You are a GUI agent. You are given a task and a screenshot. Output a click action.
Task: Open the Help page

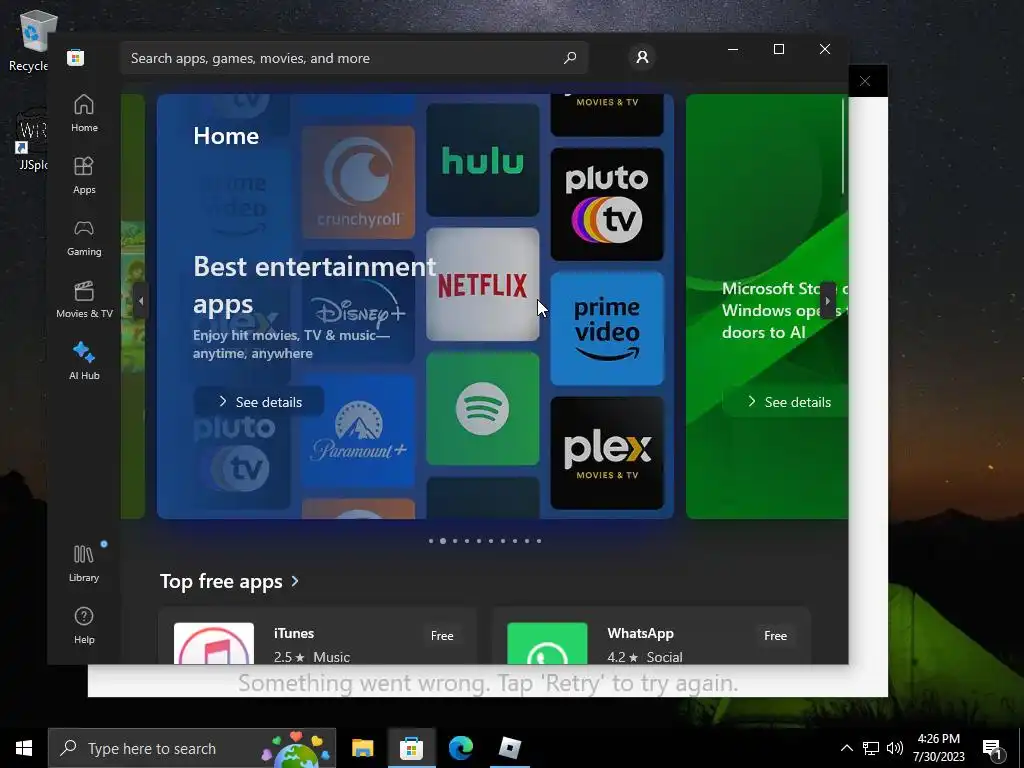(84, 626)
